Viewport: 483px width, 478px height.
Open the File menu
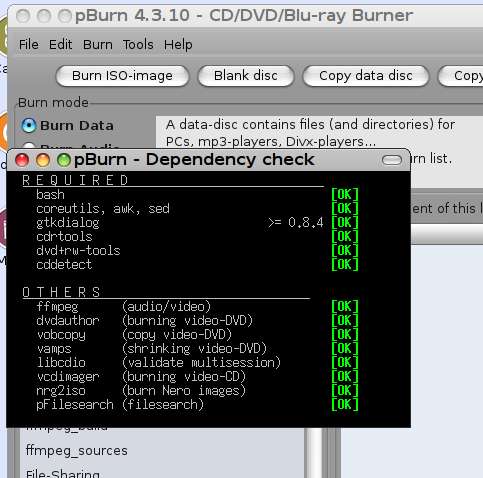28,45
